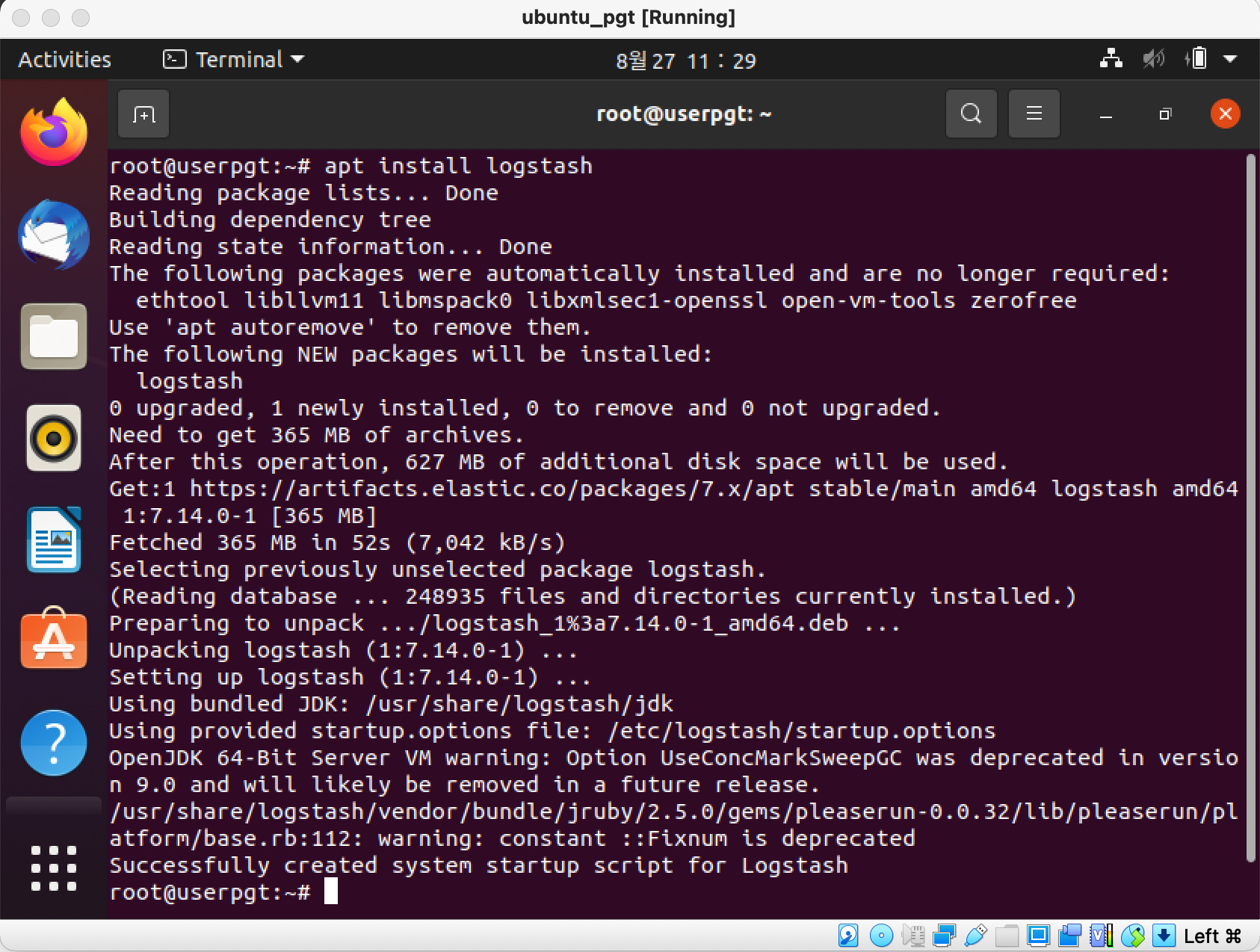Click the VirtualBox hard disk activity icon

point(848,936)
